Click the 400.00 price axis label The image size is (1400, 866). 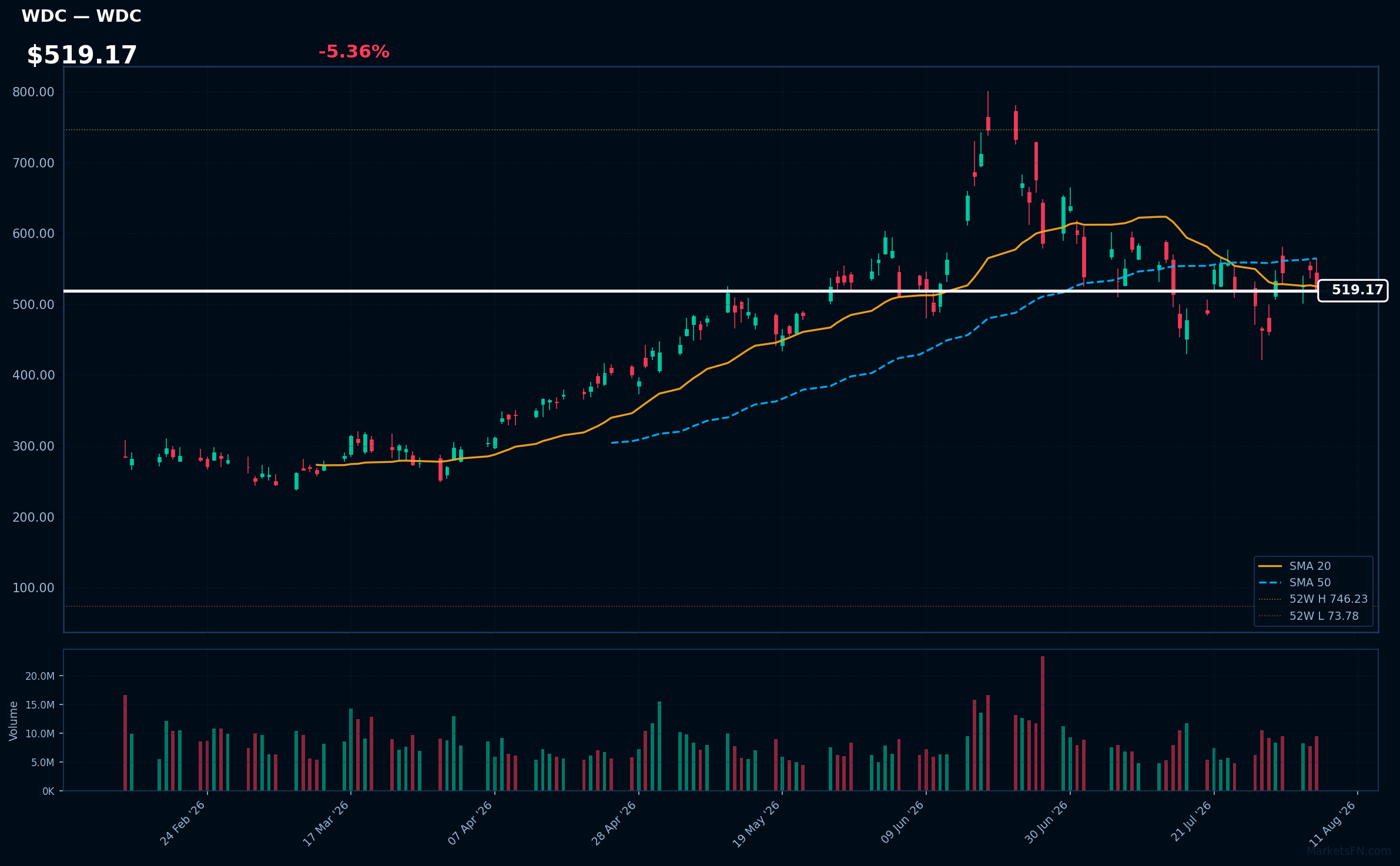(x=34, y=375)
